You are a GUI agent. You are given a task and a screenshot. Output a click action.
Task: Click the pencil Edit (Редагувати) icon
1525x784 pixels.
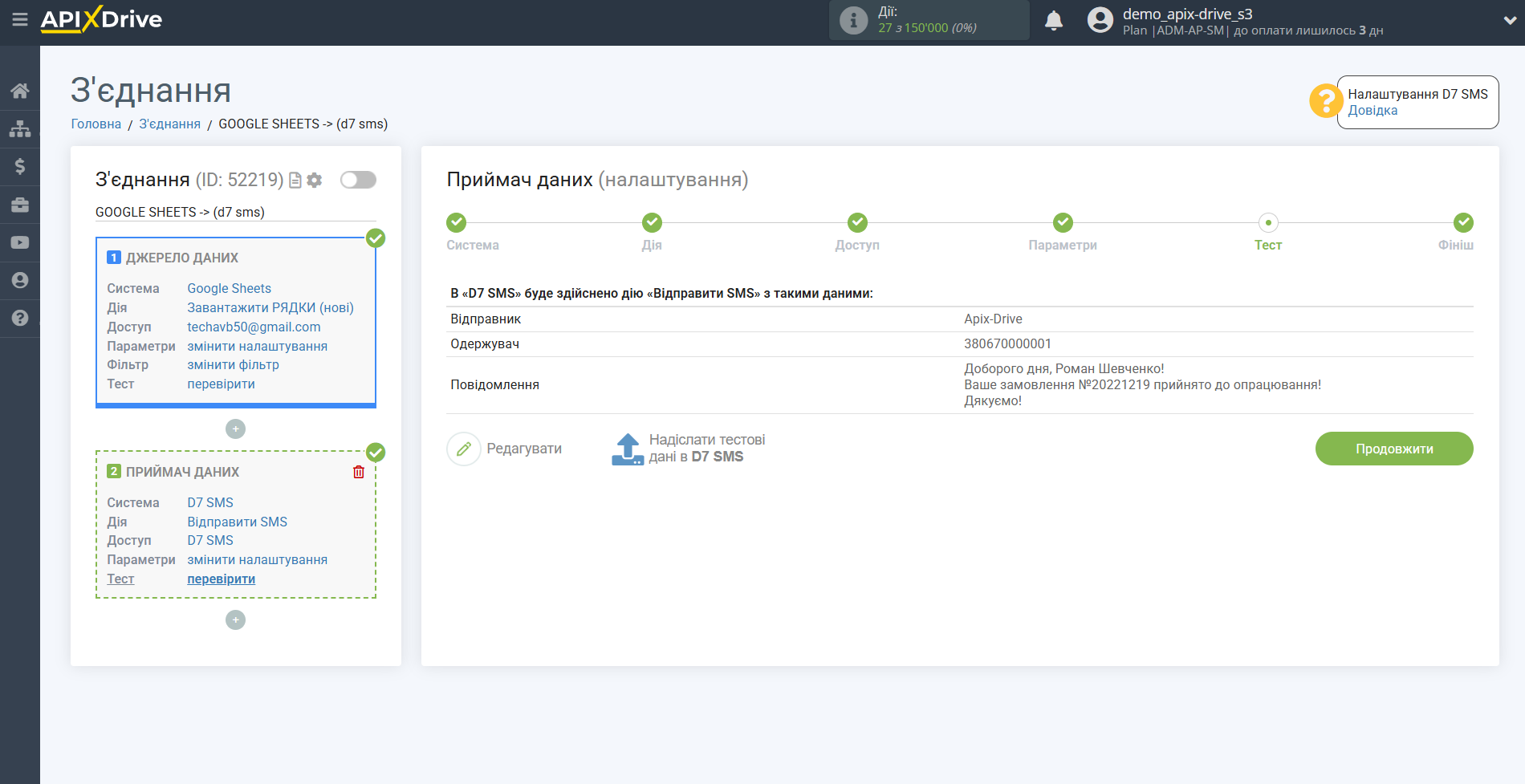pos(463,449)
